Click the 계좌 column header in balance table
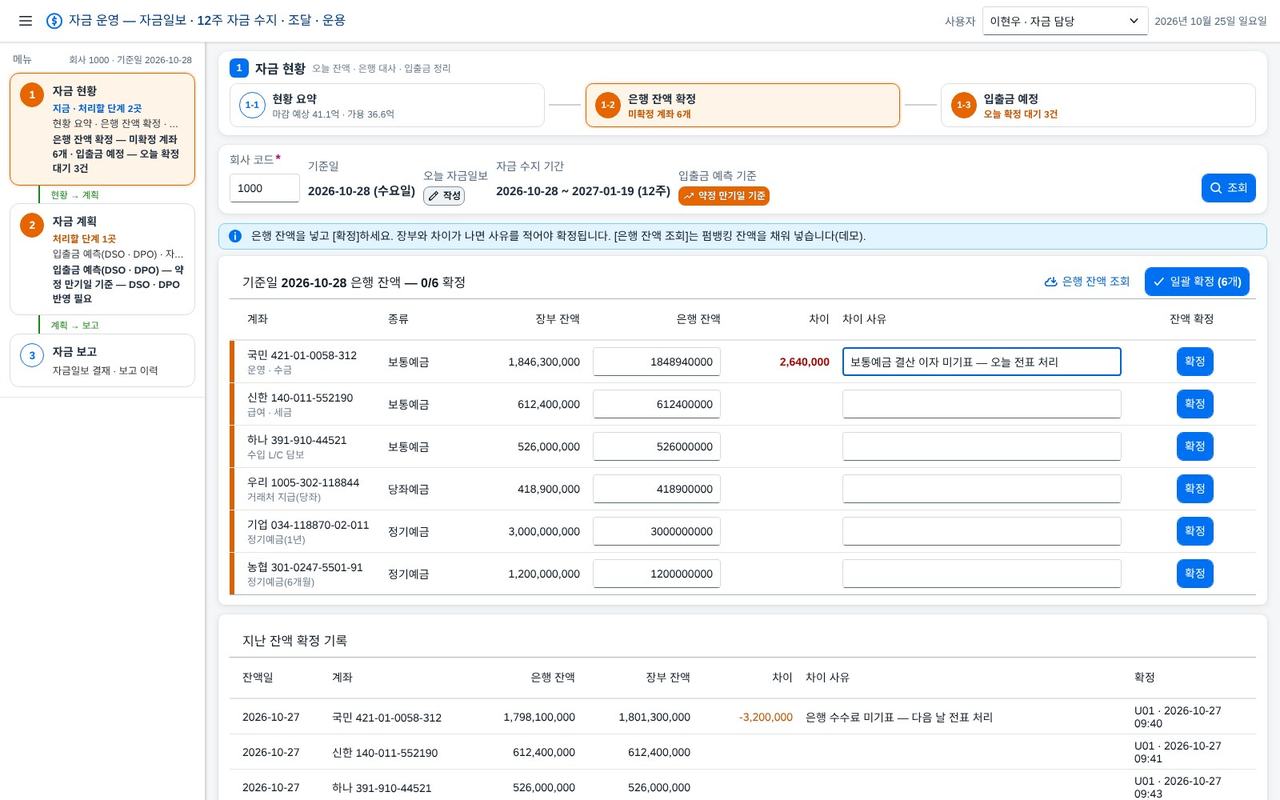Viewport: 1280px width, 800px height. [x=258, y=319]
